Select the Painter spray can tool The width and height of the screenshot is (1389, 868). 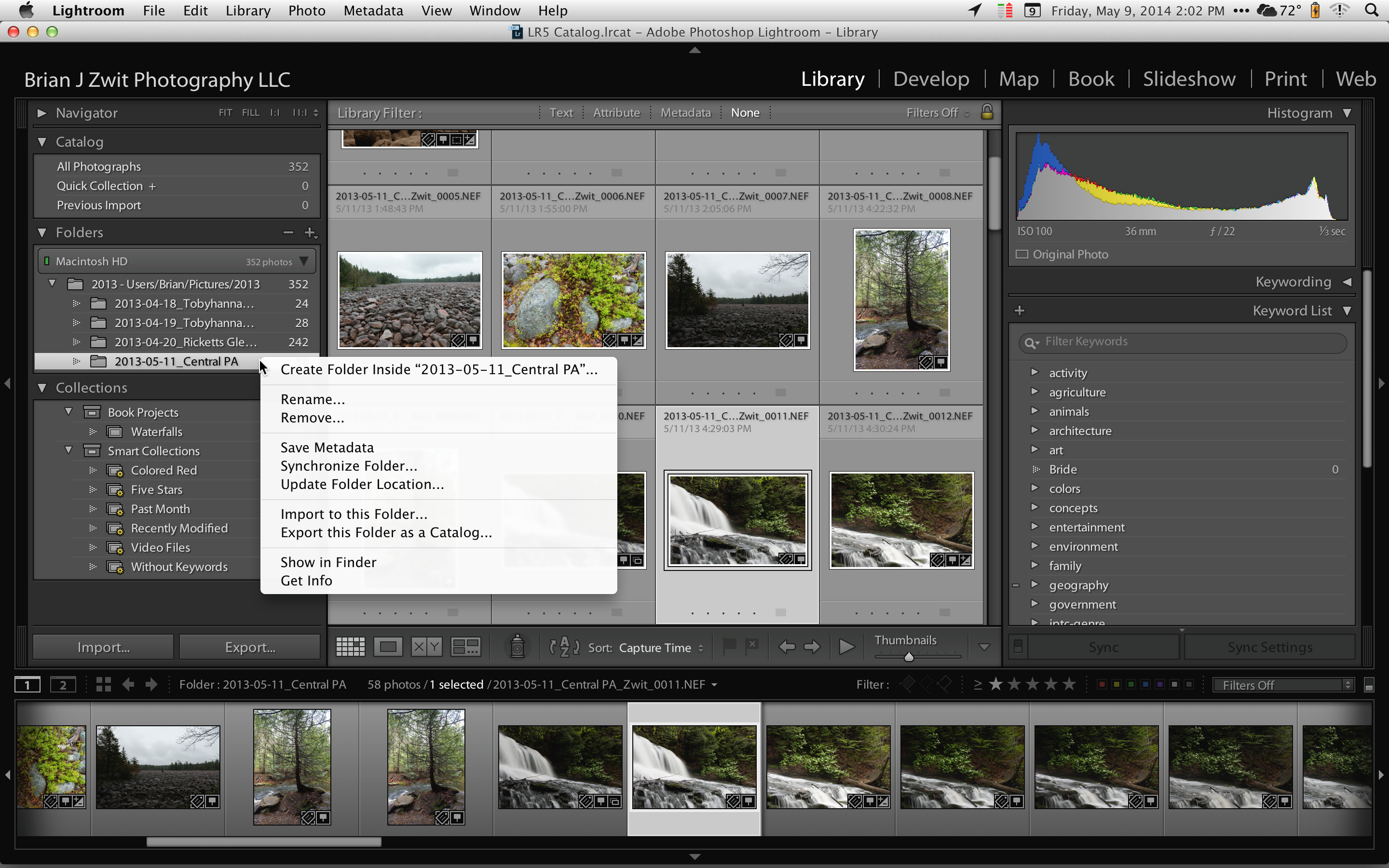pyautogui.click(x=517, y=646)
